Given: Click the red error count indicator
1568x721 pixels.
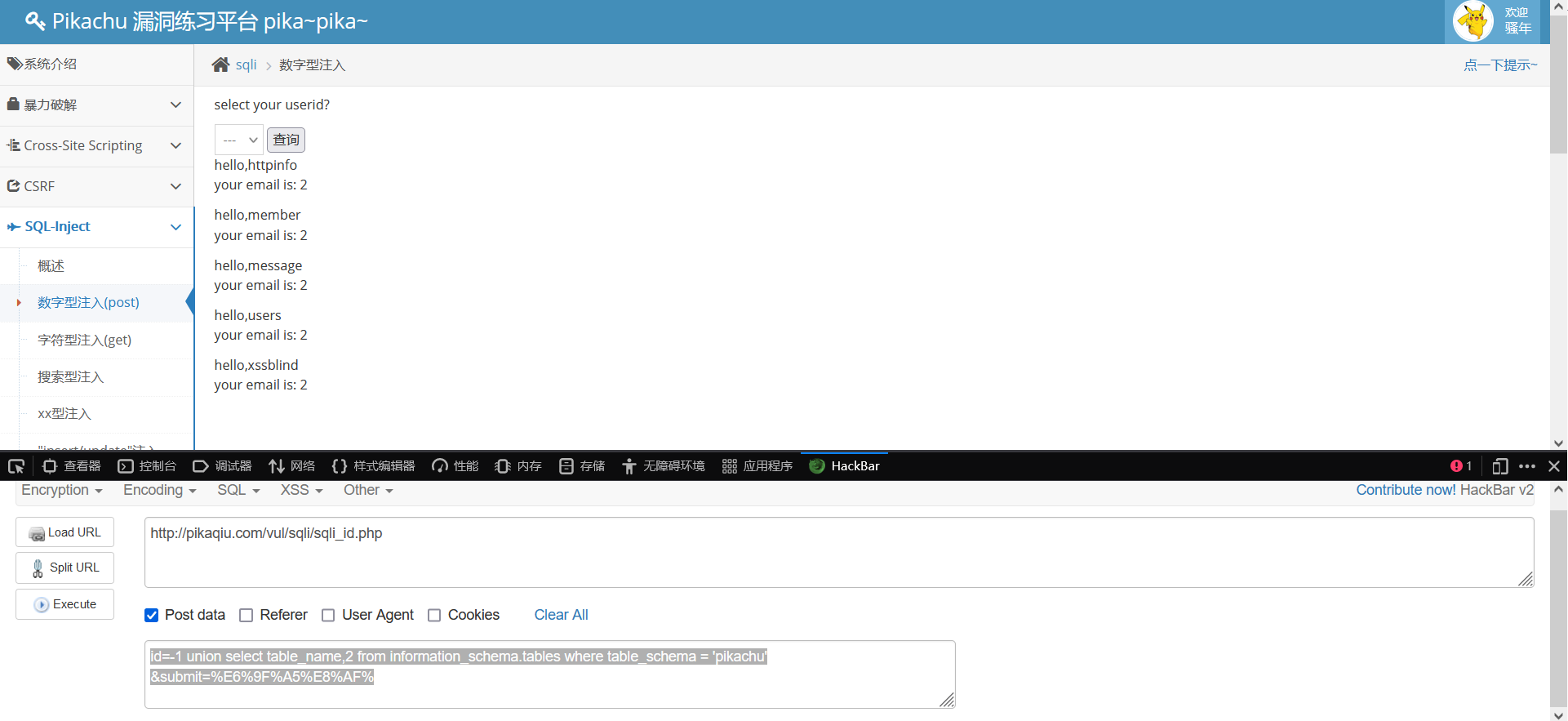Looking at the screenshot, I should (1461, 466).
